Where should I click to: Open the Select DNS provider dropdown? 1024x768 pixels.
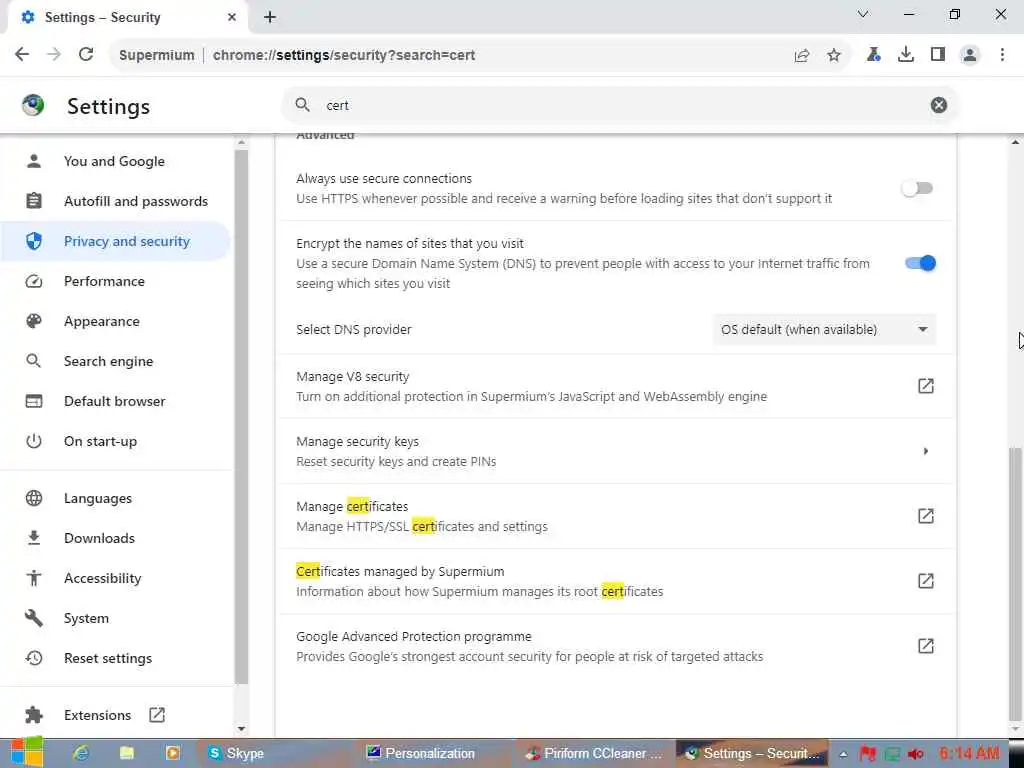point(824,330)
